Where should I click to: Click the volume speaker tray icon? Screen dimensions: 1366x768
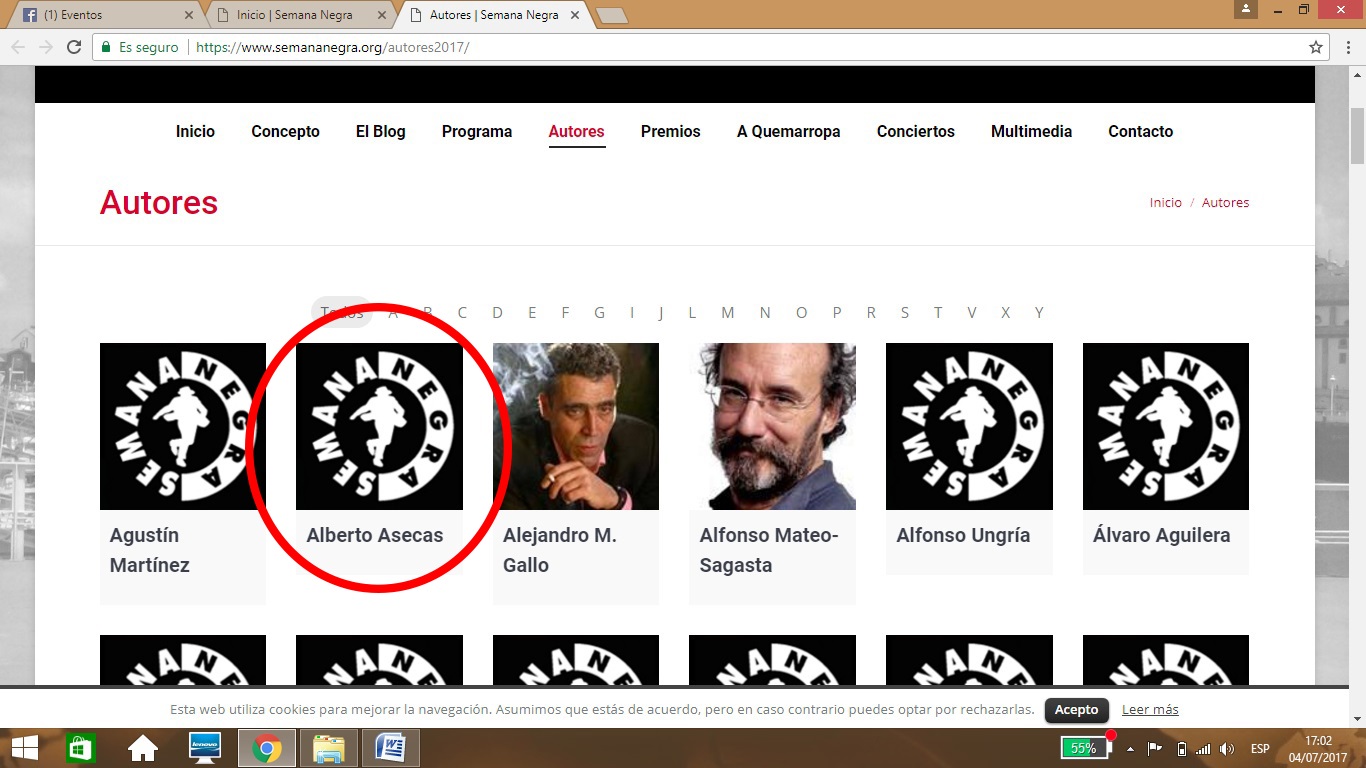[1227, 749]
